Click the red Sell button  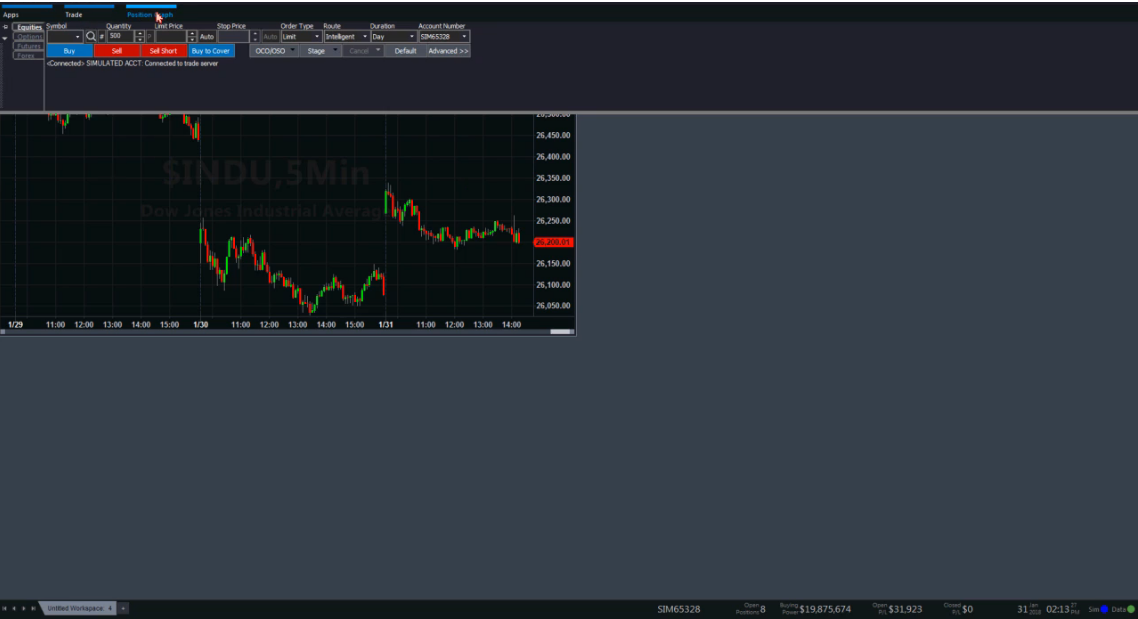coord(117,51)
